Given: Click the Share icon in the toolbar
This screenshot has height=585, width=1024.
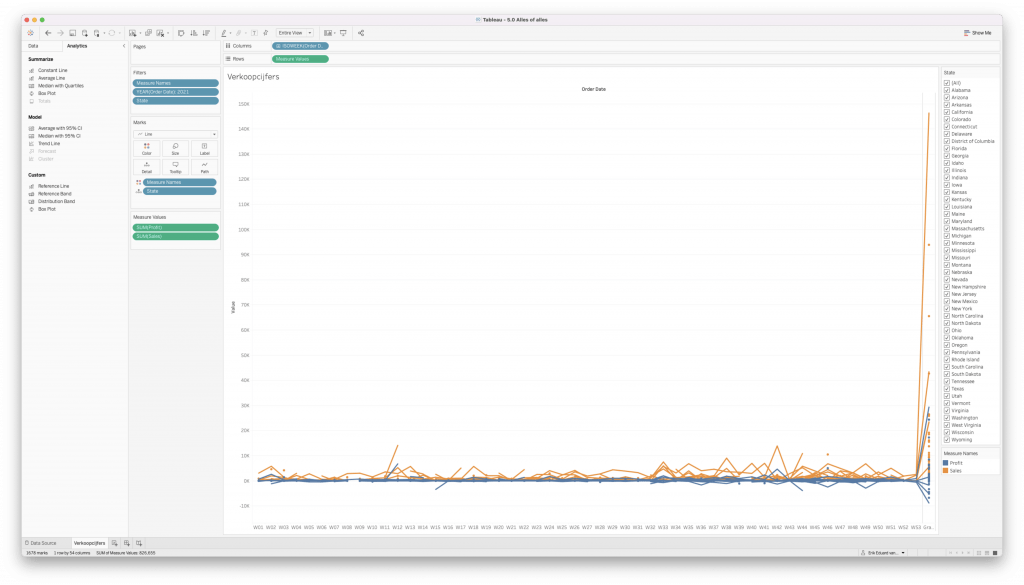Looking at the screenshot, I should [x=361, y=33].
